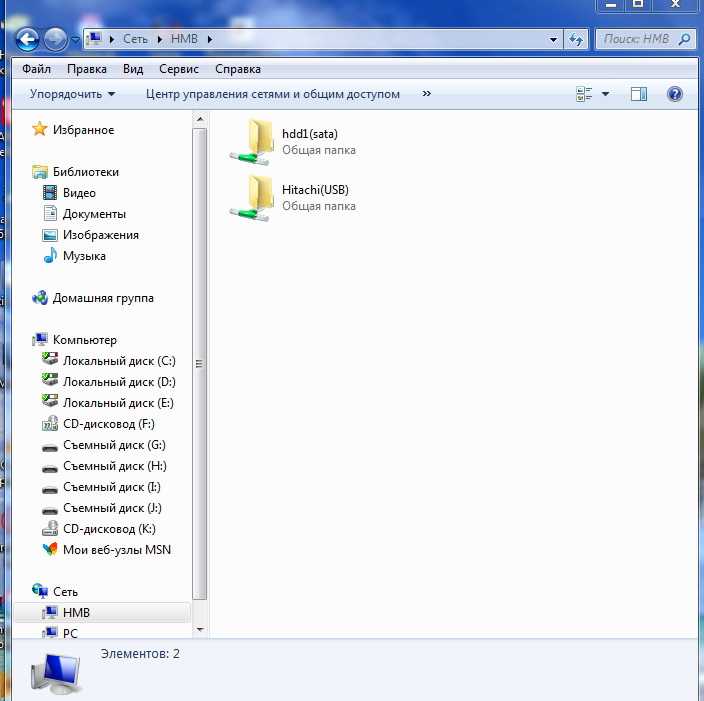Open the Правка menu
This screenshot has width=704, height=701.
tap(87, 69)
